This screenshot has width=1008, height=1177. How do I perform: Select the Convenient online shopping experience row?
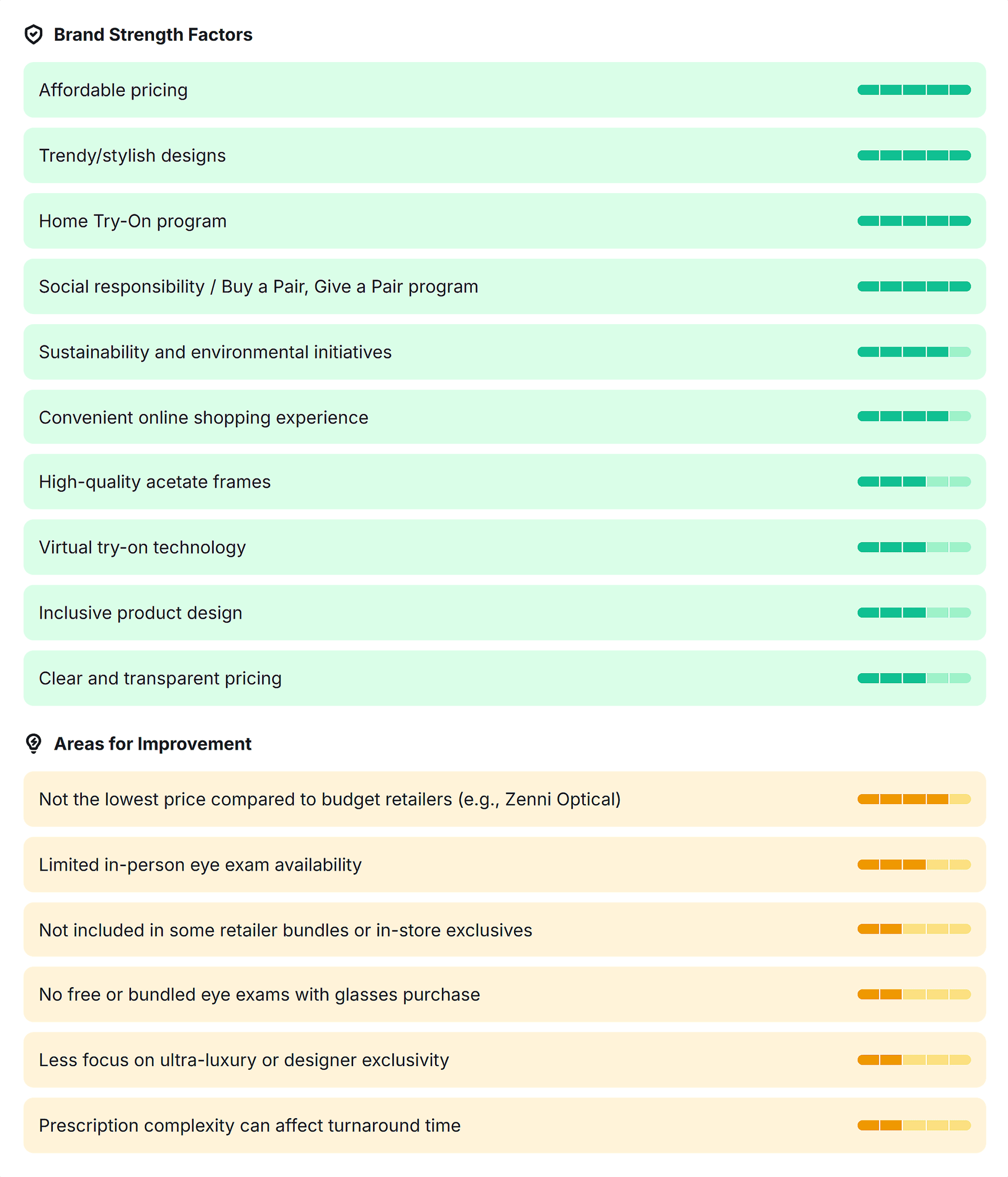point(504,417)
